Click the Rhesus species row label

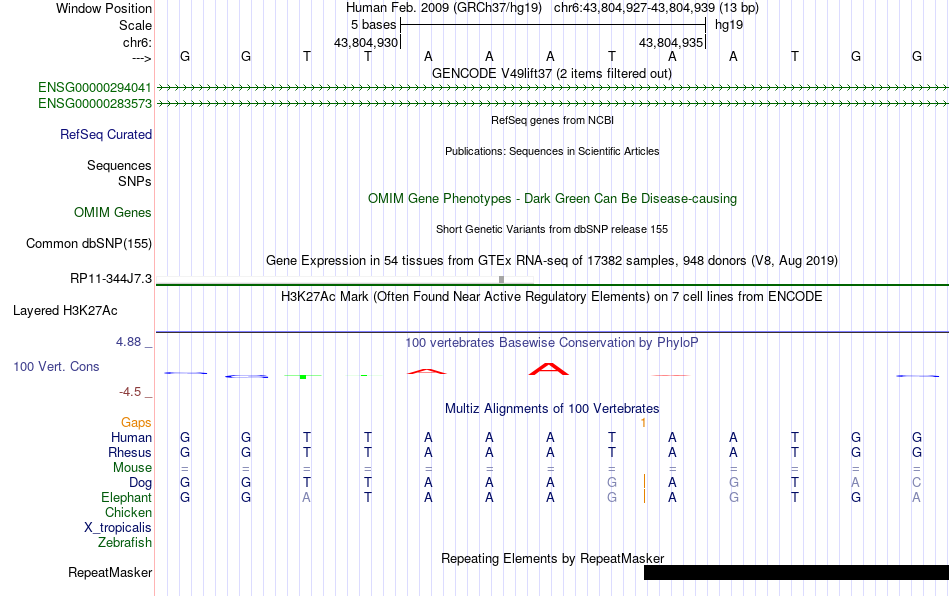click(130, 452)
